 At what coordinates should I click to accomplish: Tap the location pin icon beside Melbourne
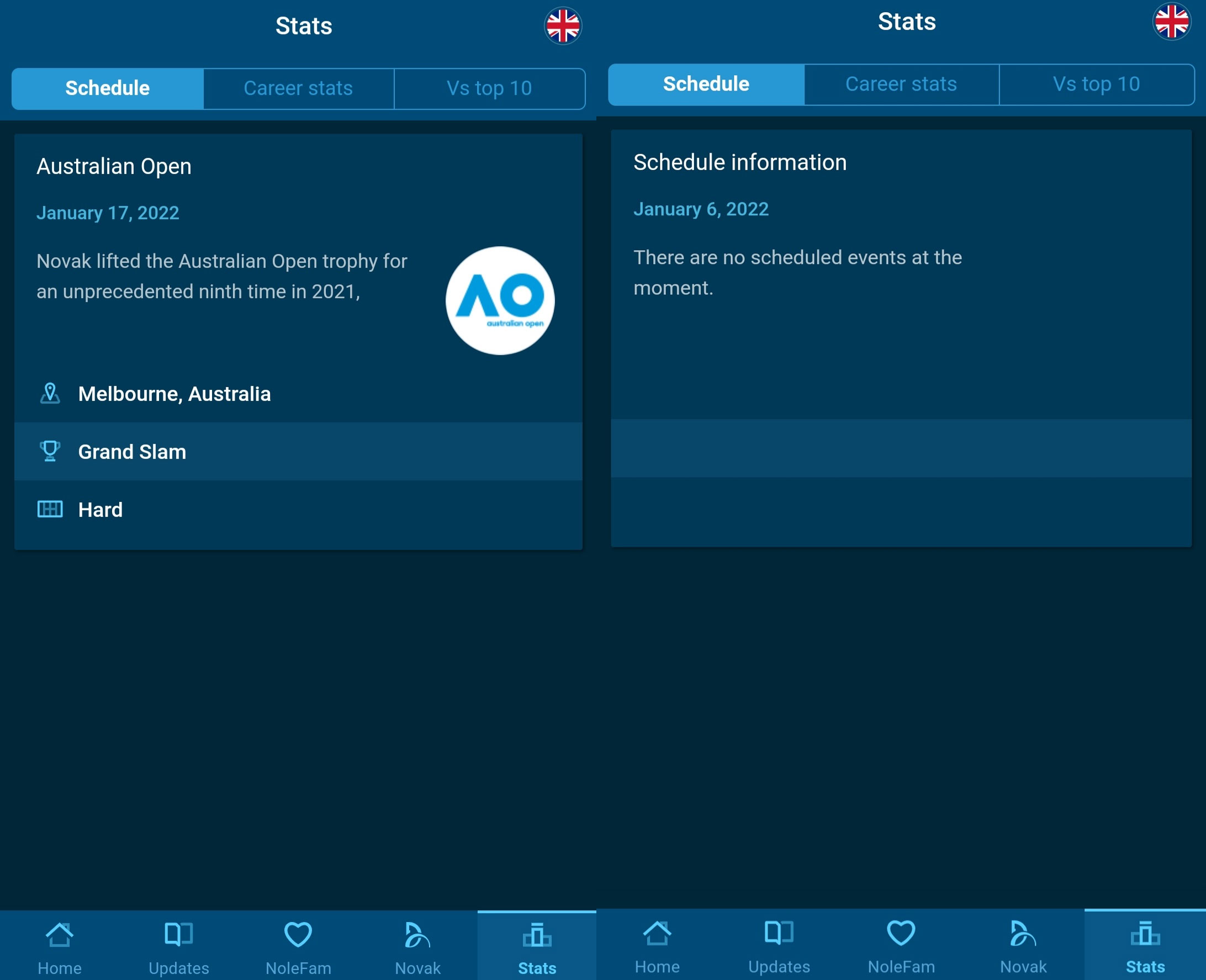click(x=50, y=394)
